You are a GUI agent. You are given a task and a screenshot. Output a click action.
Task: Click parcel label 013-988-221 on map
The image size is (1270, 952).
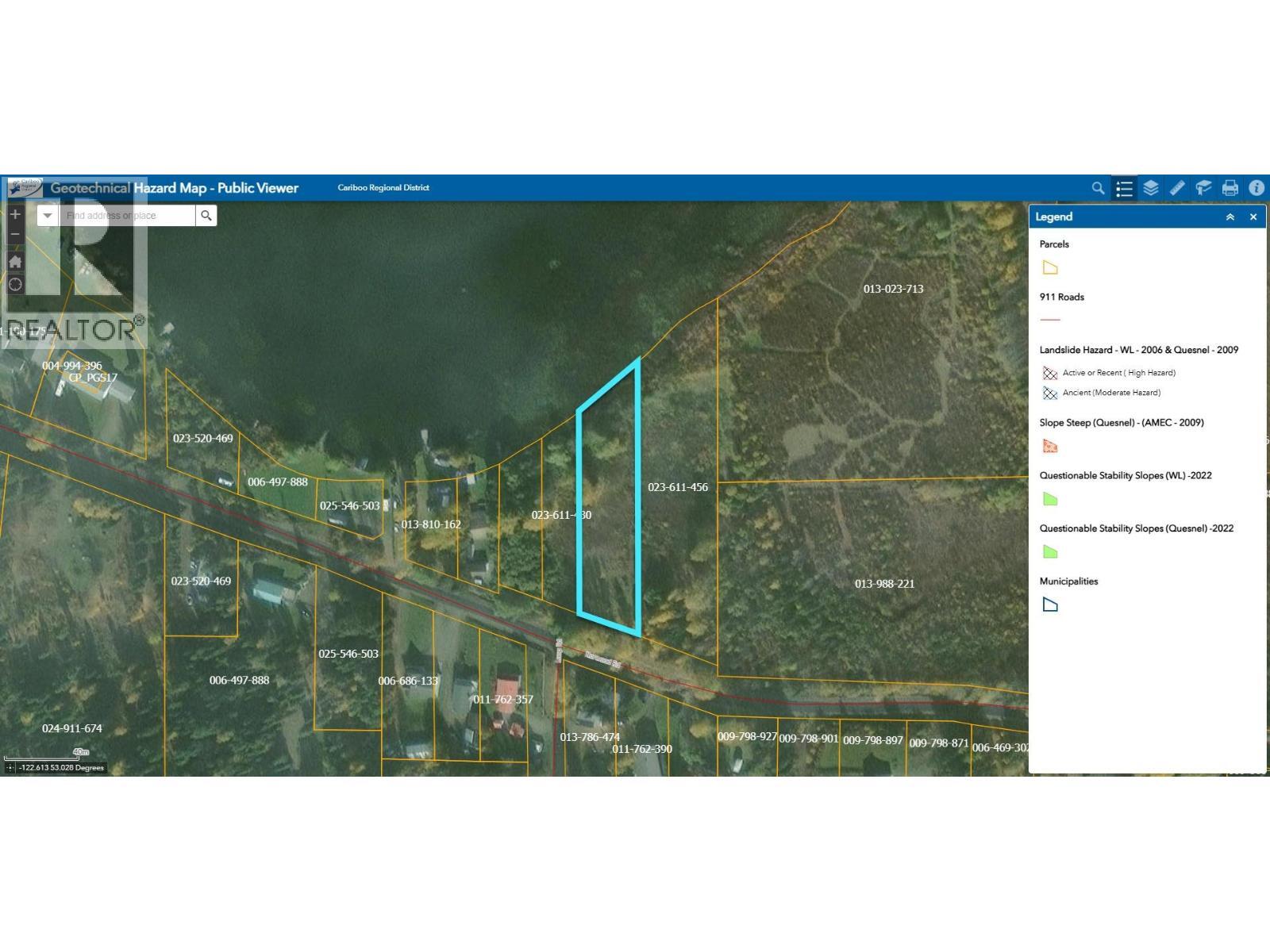(x=884, y=584)
